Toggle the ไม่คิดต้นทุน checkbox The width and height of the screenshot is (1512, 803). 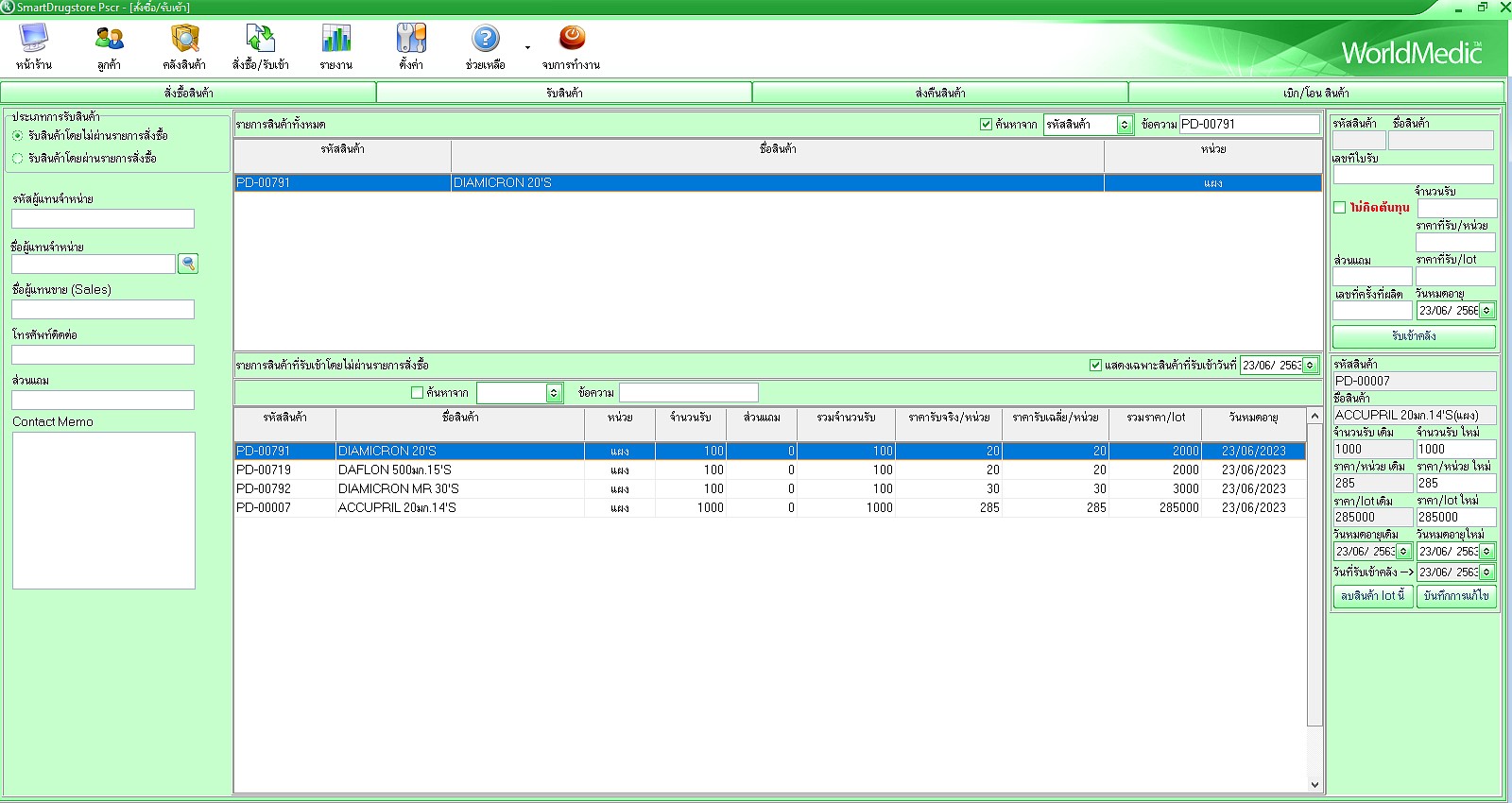click(1340, 208)
